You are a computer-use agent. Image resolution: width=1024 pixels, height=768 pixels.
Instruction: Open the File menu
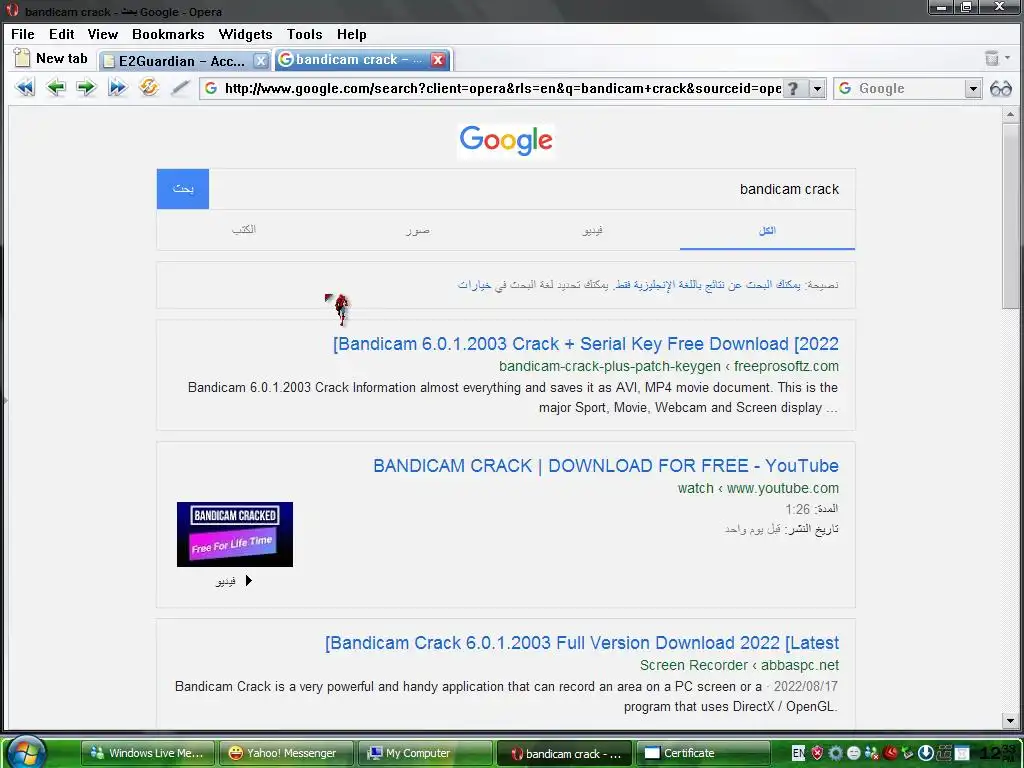tap(22, 34)
